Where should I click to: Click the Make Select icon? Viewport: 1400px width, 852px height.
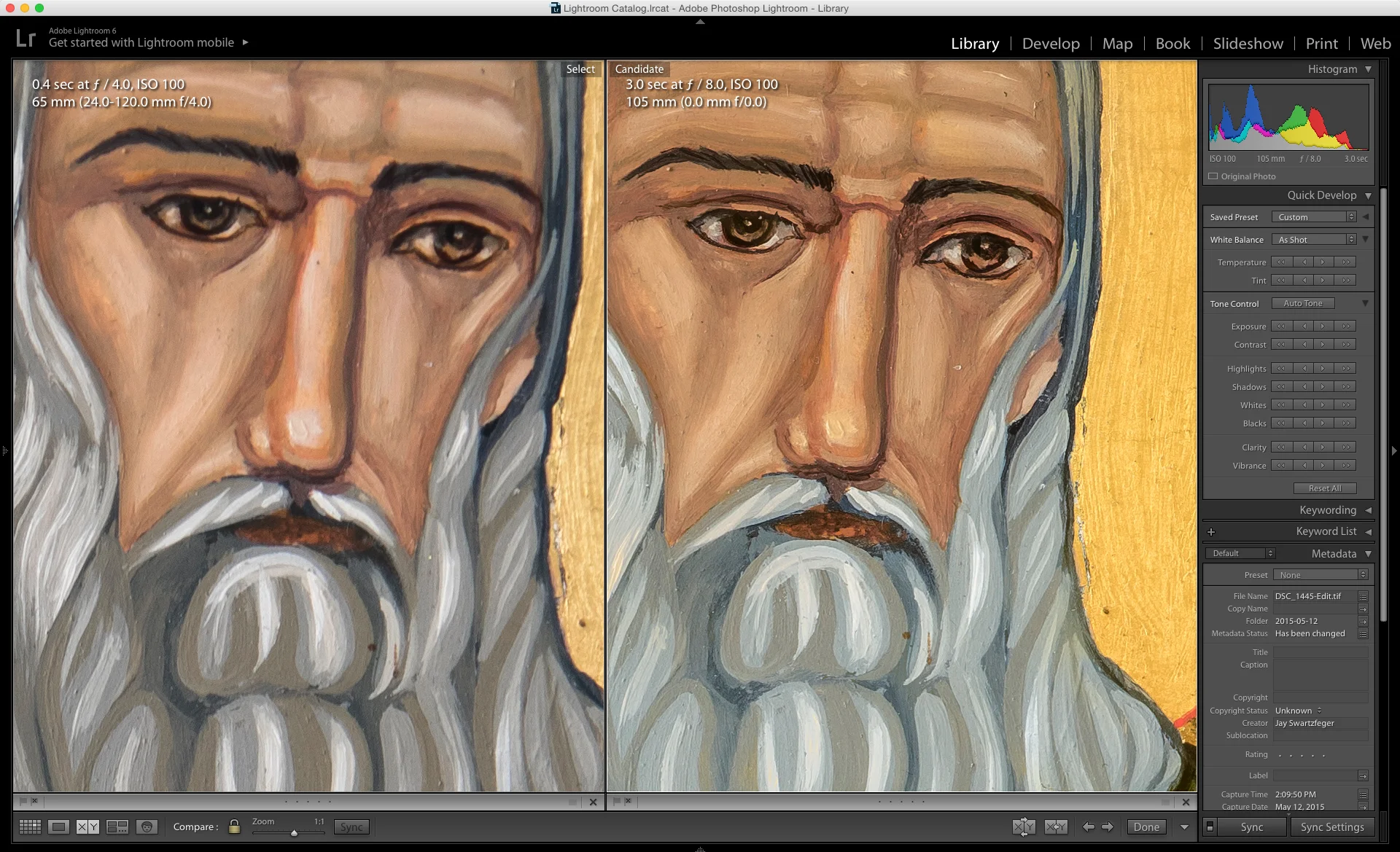(x=1056, y=826)
